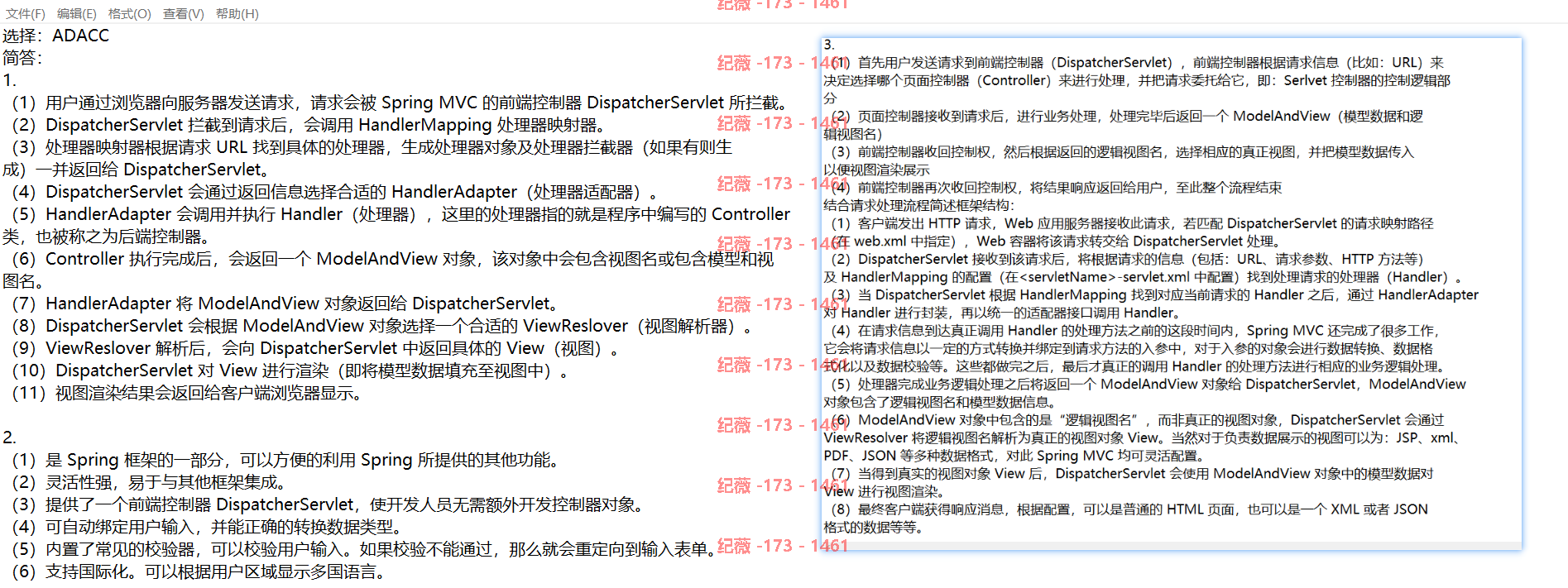
Task: Click line (7) HandlerAdapter 将 ModelAndView 对象返回
Action: point(285,304)
